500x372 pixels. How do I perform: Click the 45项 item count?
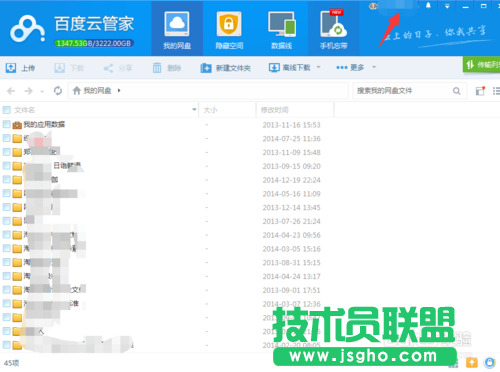pyautogui.click(x=11, y=363)
